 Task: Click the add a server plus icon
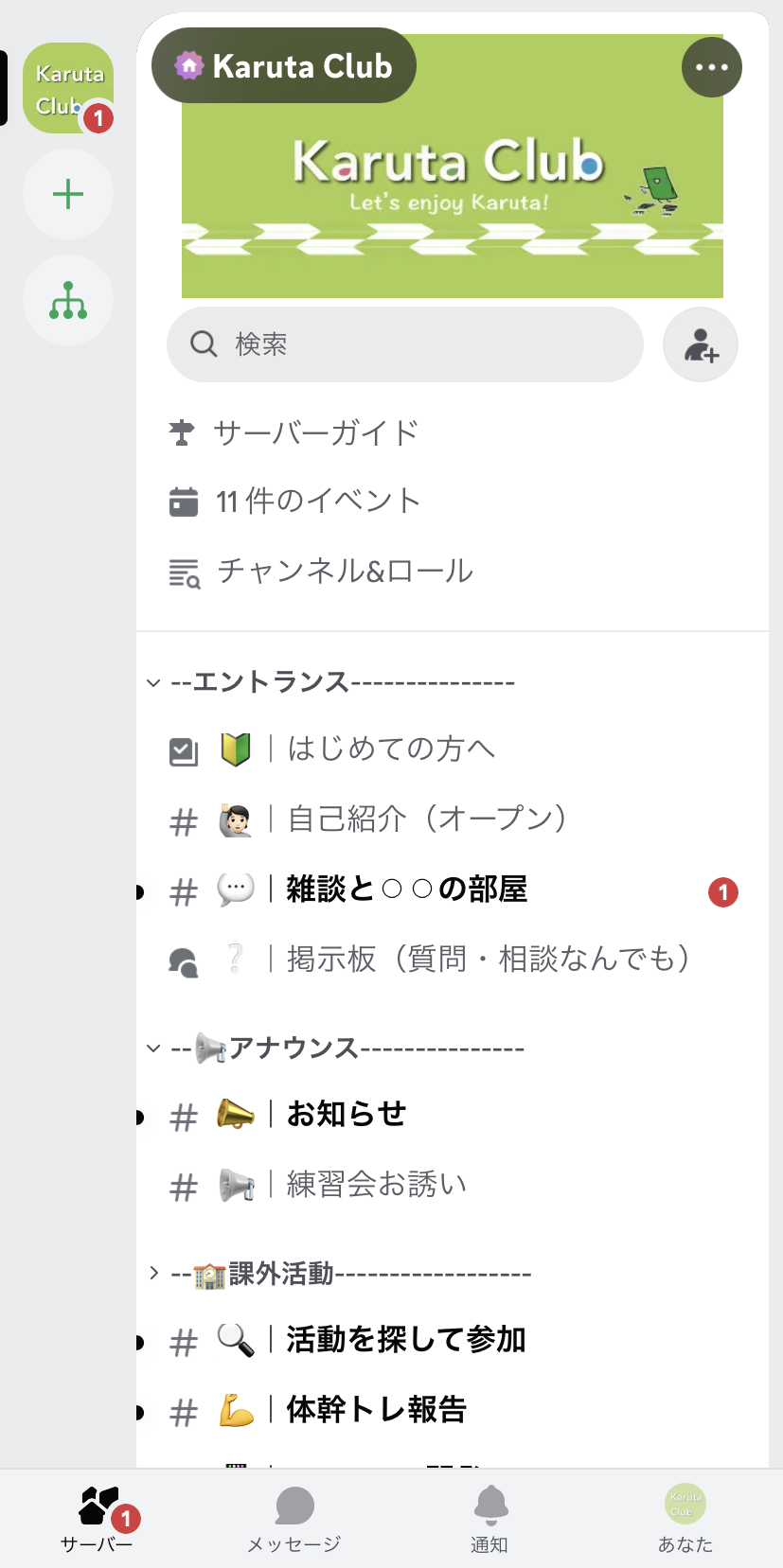click(x=67, y=193)
